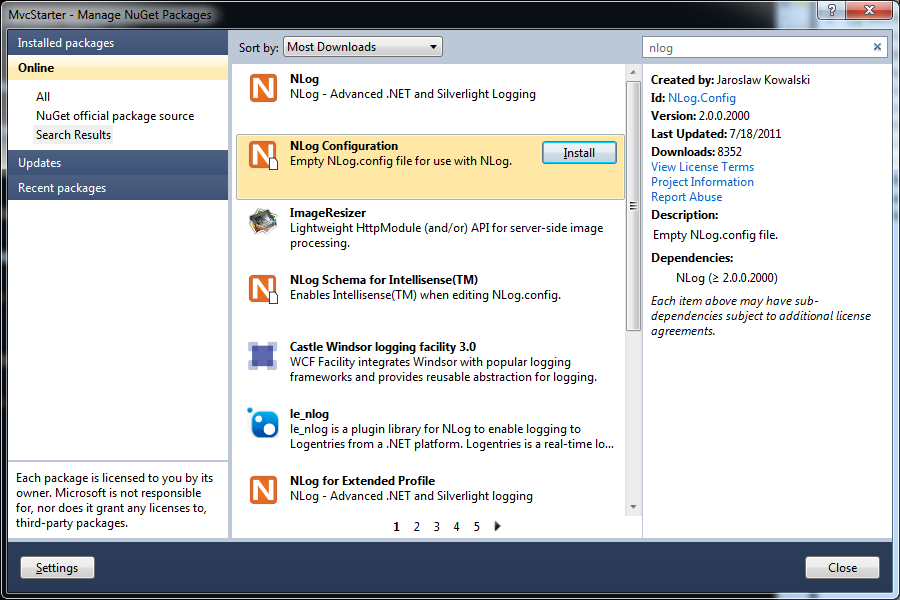Screen dimensions: 900x600
Task: Click the le_nlog package icon
Action: pyautogui.click(x=263, y=423)
